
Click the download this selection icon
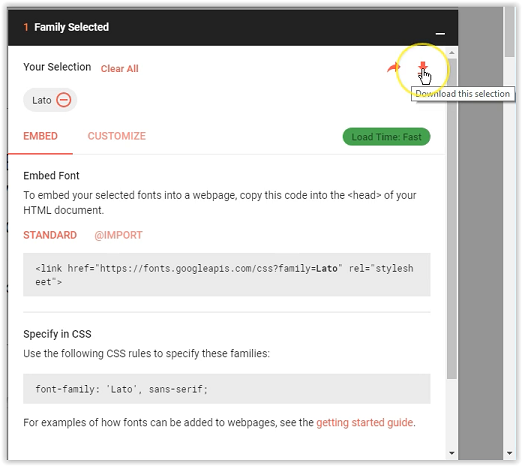tap(423, 67)
